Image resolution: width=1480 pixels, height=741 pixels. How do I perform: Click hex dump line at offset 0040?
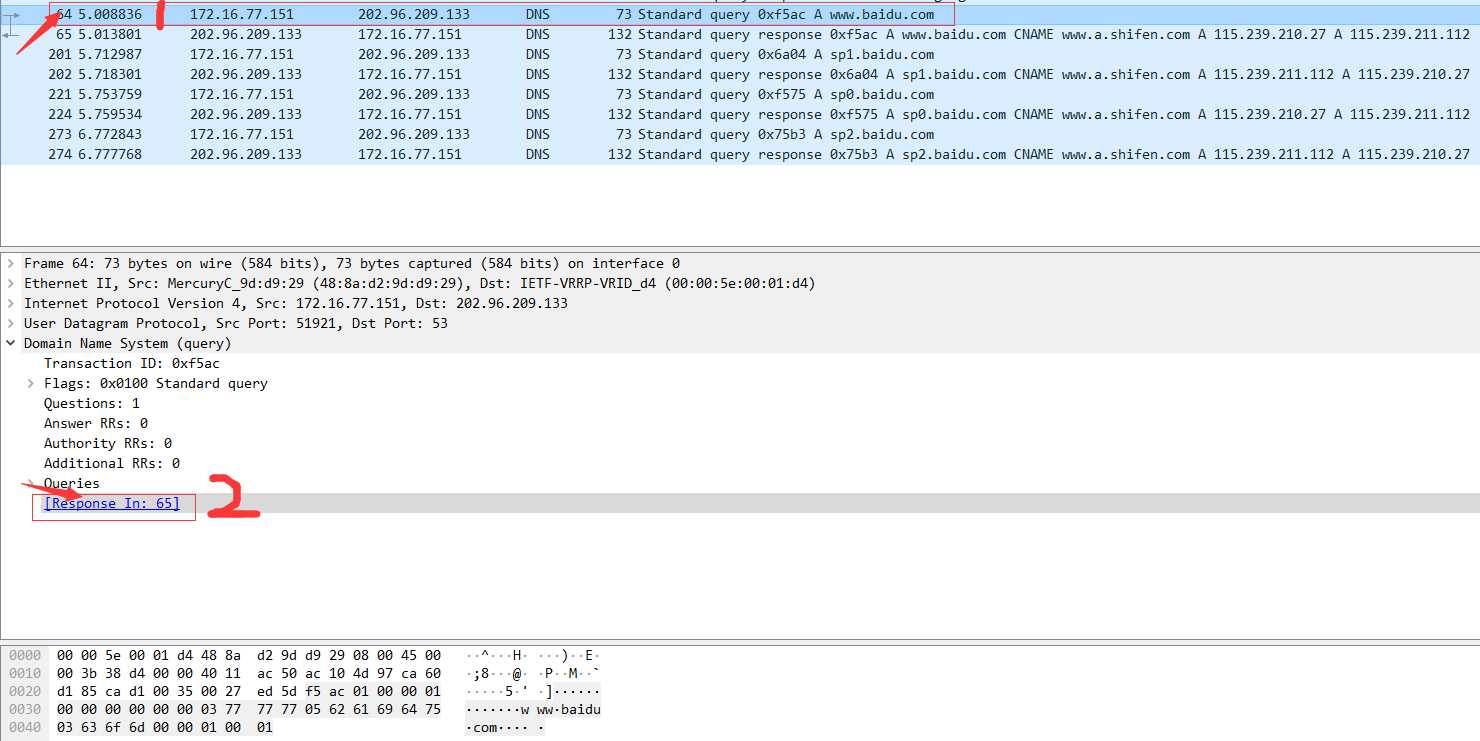276,727
